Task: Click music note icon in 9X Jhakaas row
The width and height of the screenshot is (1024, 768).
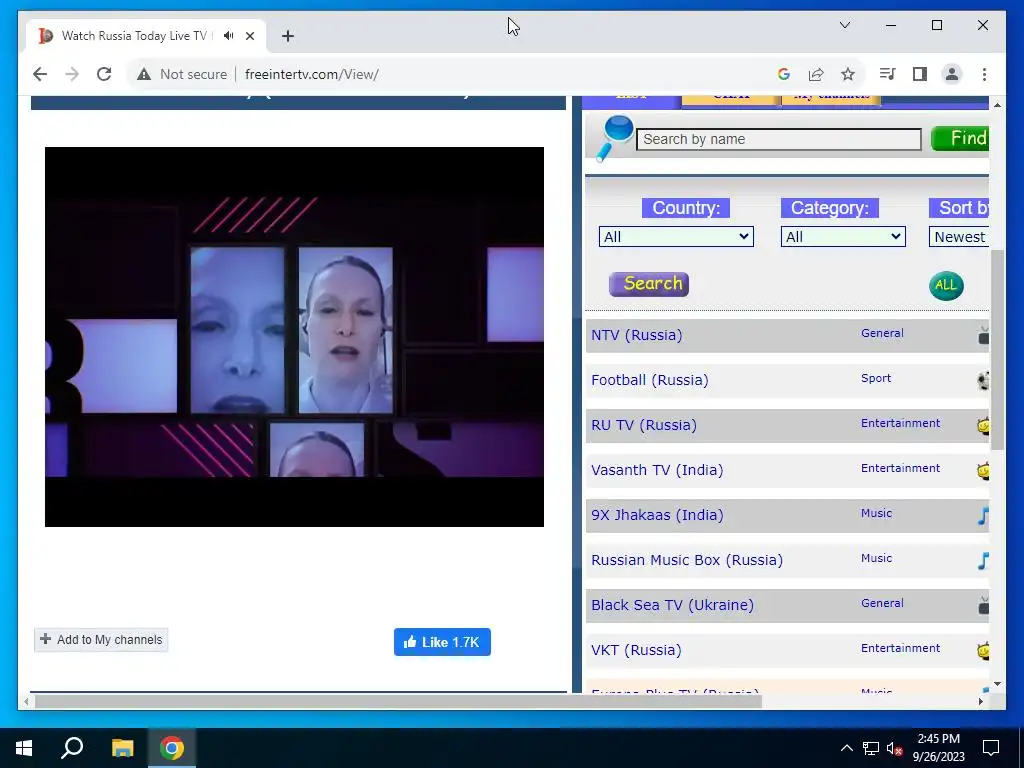Action: [x=983, y=516]
